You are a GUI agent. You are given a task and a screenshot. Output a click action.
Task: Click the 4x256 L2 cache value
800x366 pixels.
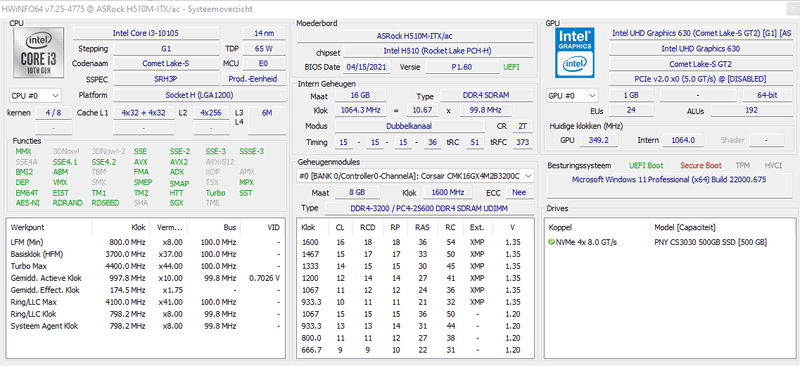point(211,113)
